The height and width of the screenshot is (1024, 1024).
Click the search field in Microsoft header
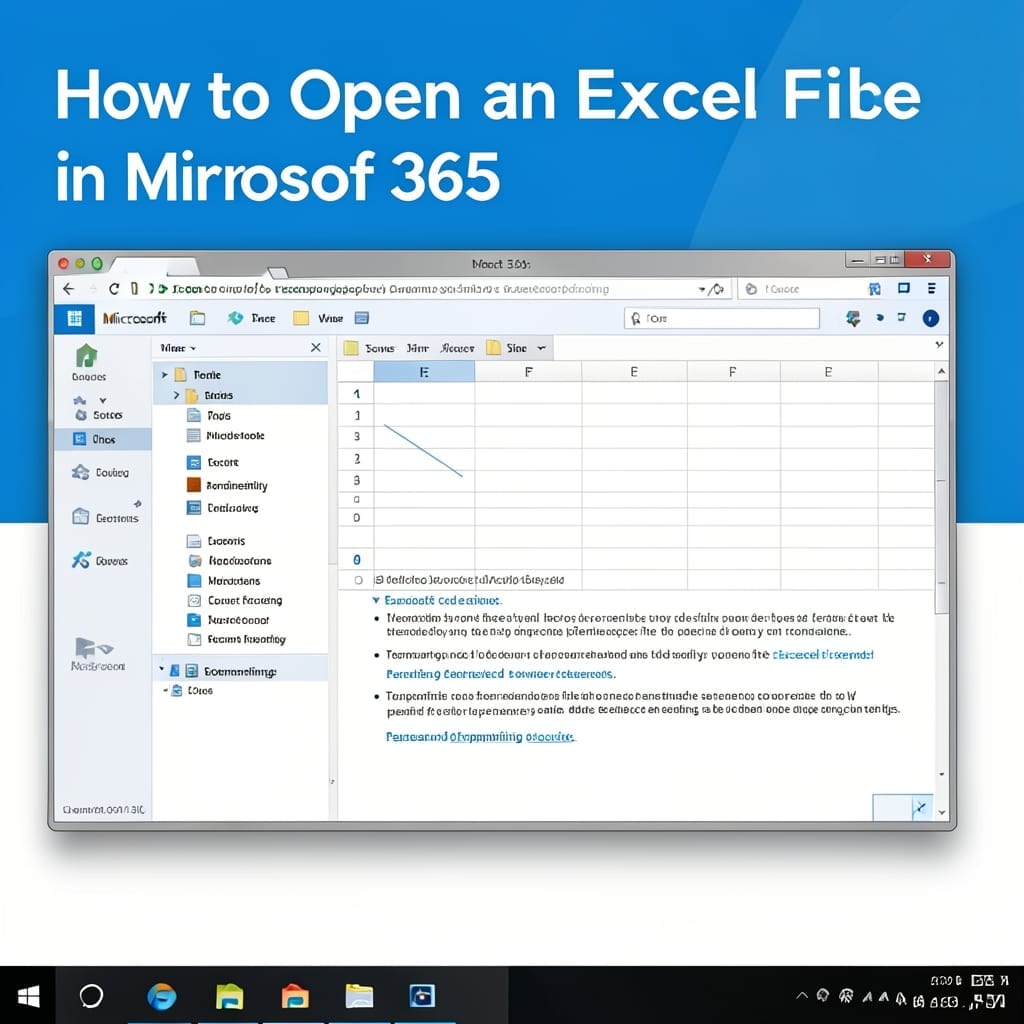point(722,318)
